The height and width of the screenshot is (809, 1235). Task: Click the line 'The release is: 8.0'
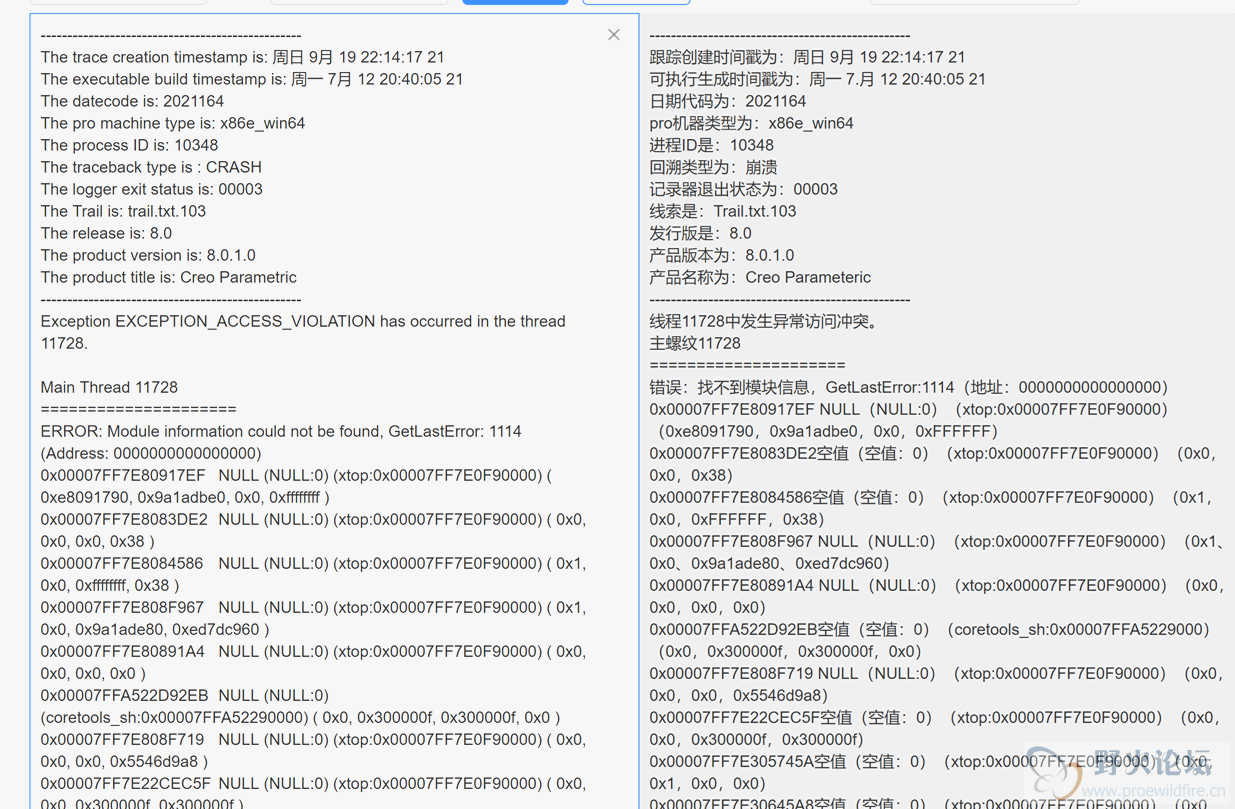tap(106, 233)
